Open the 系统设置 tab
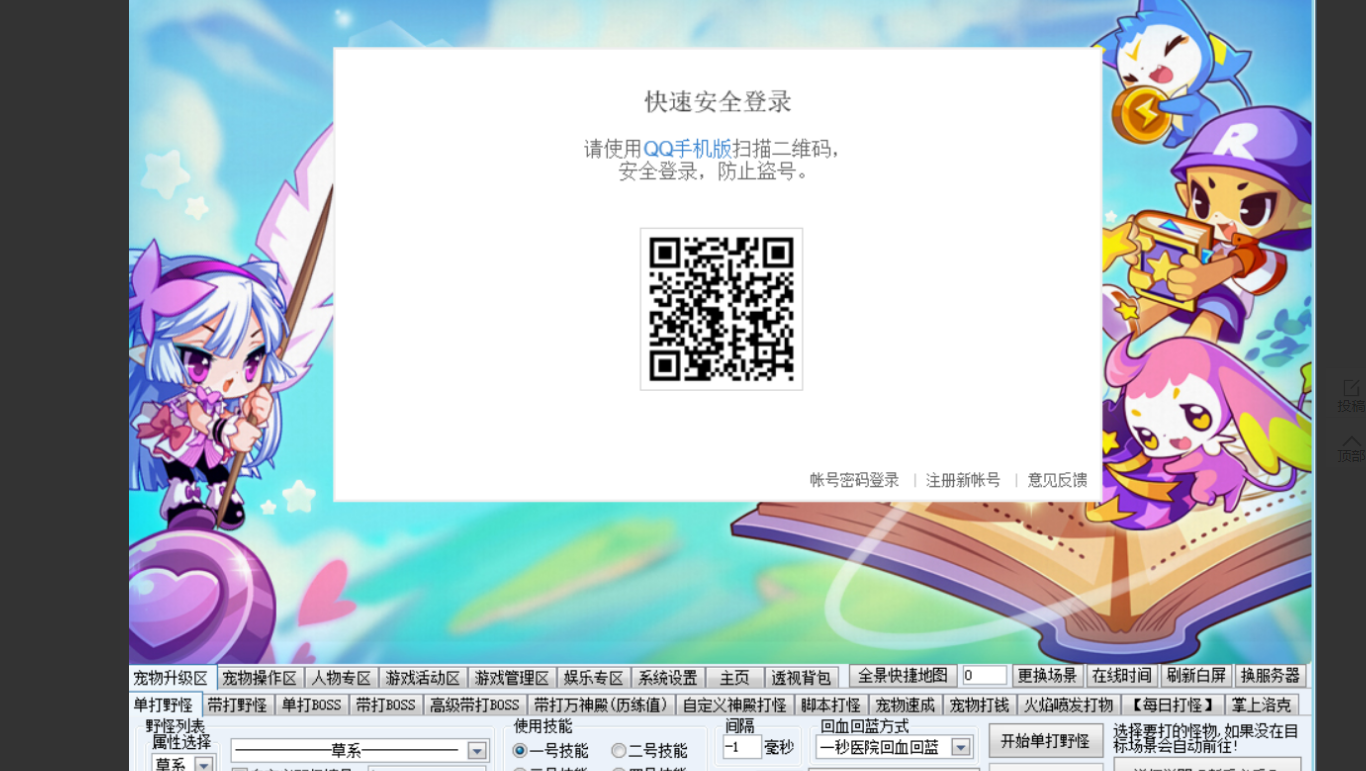 668,678
